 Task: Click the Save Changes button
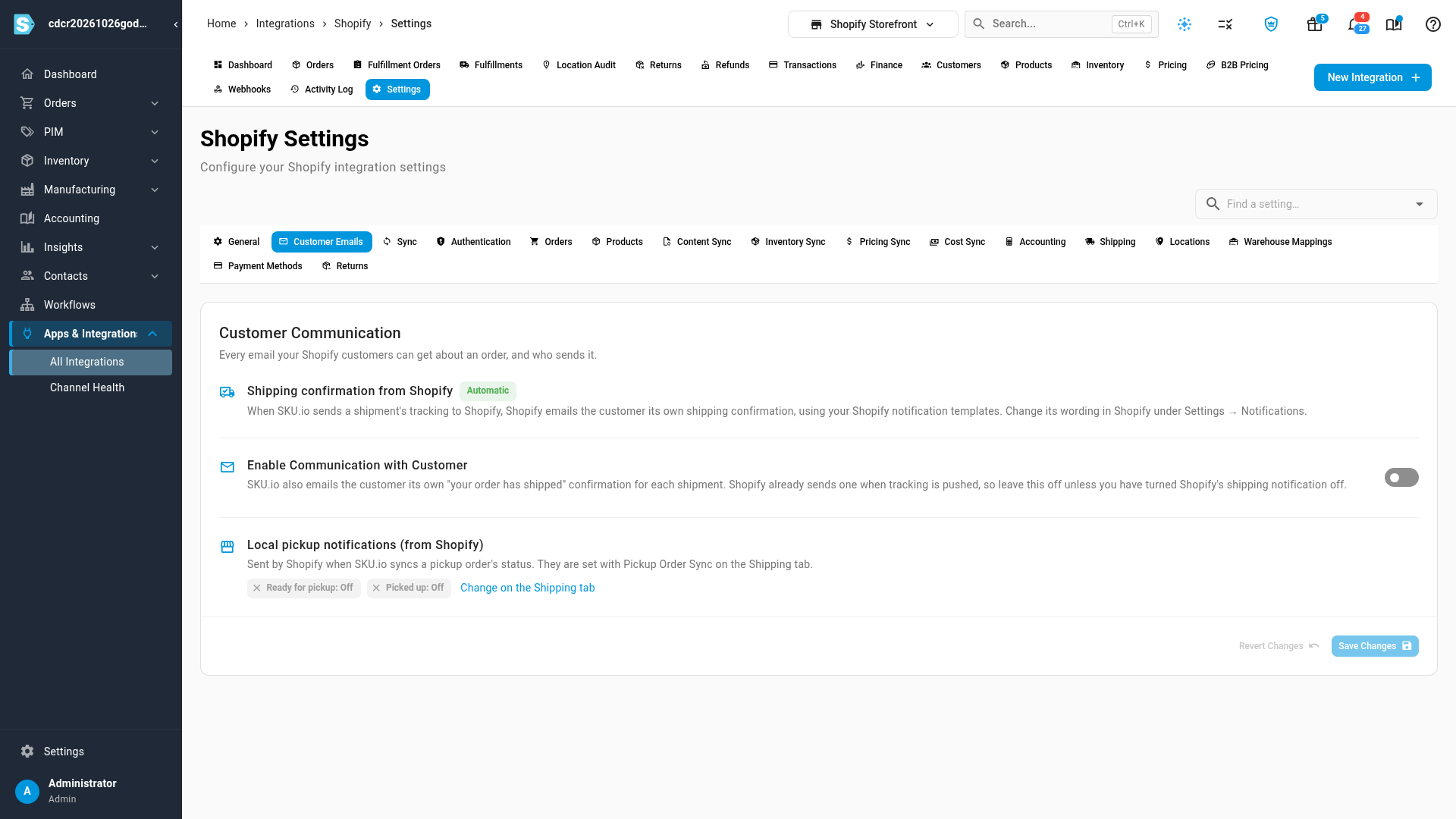pyautogui.click(x=1375, y=646)
